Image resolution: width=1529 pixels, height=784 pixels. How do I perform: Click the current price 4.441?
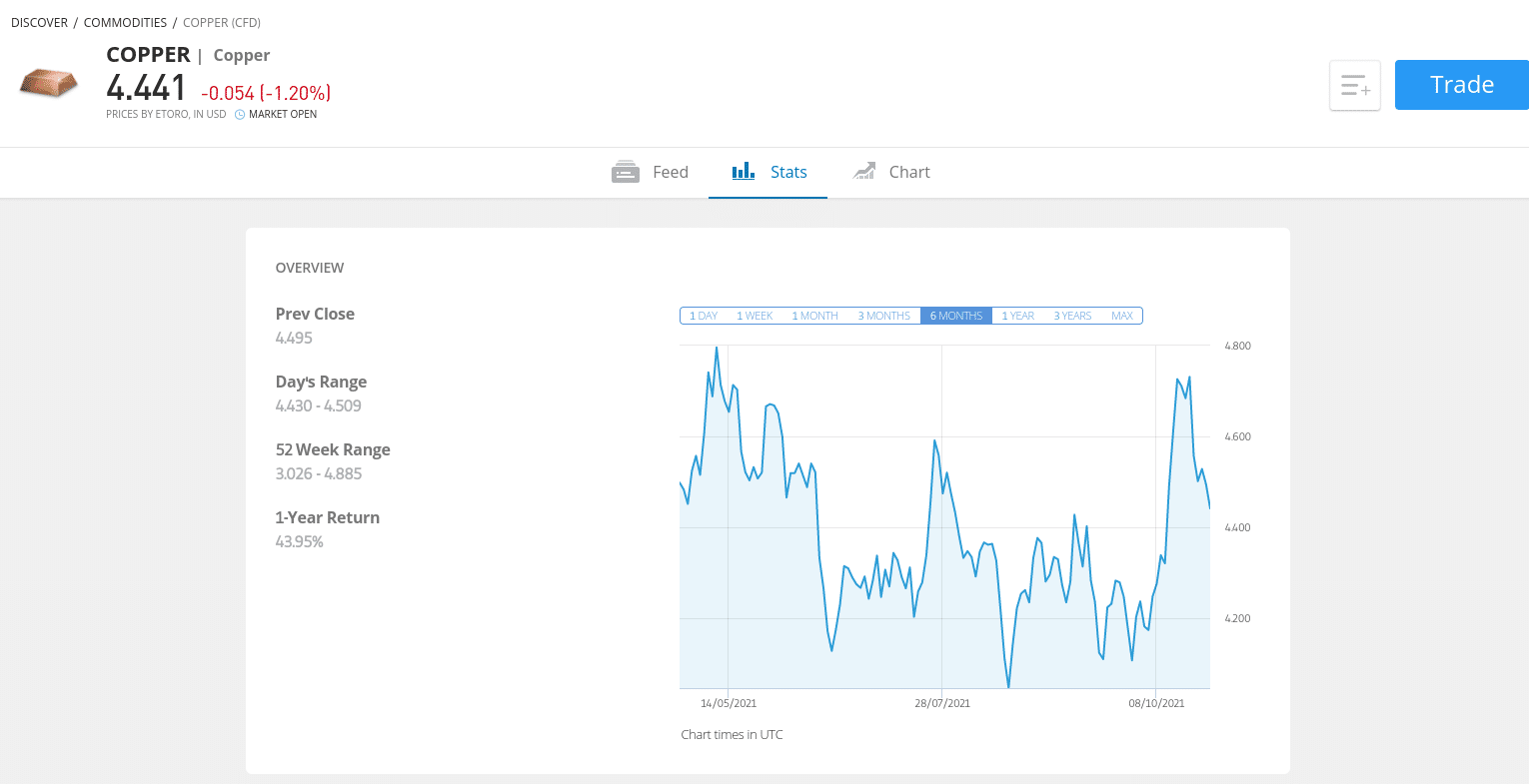tap(147, 88)
